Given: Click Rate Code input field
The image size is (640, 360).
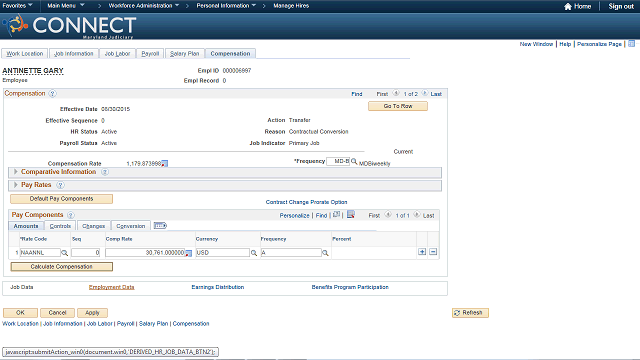Looking at the screenshot, I should tap(40, 253).
